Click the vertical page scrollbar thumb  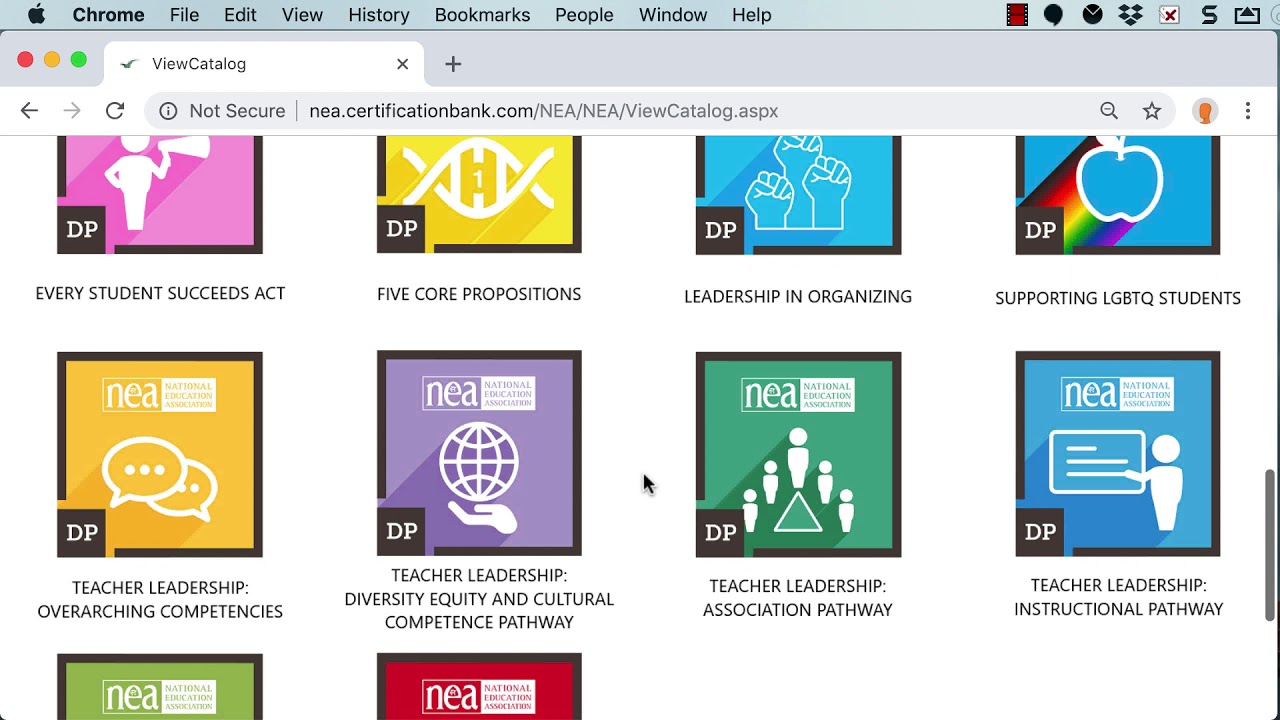(1271, 545)
